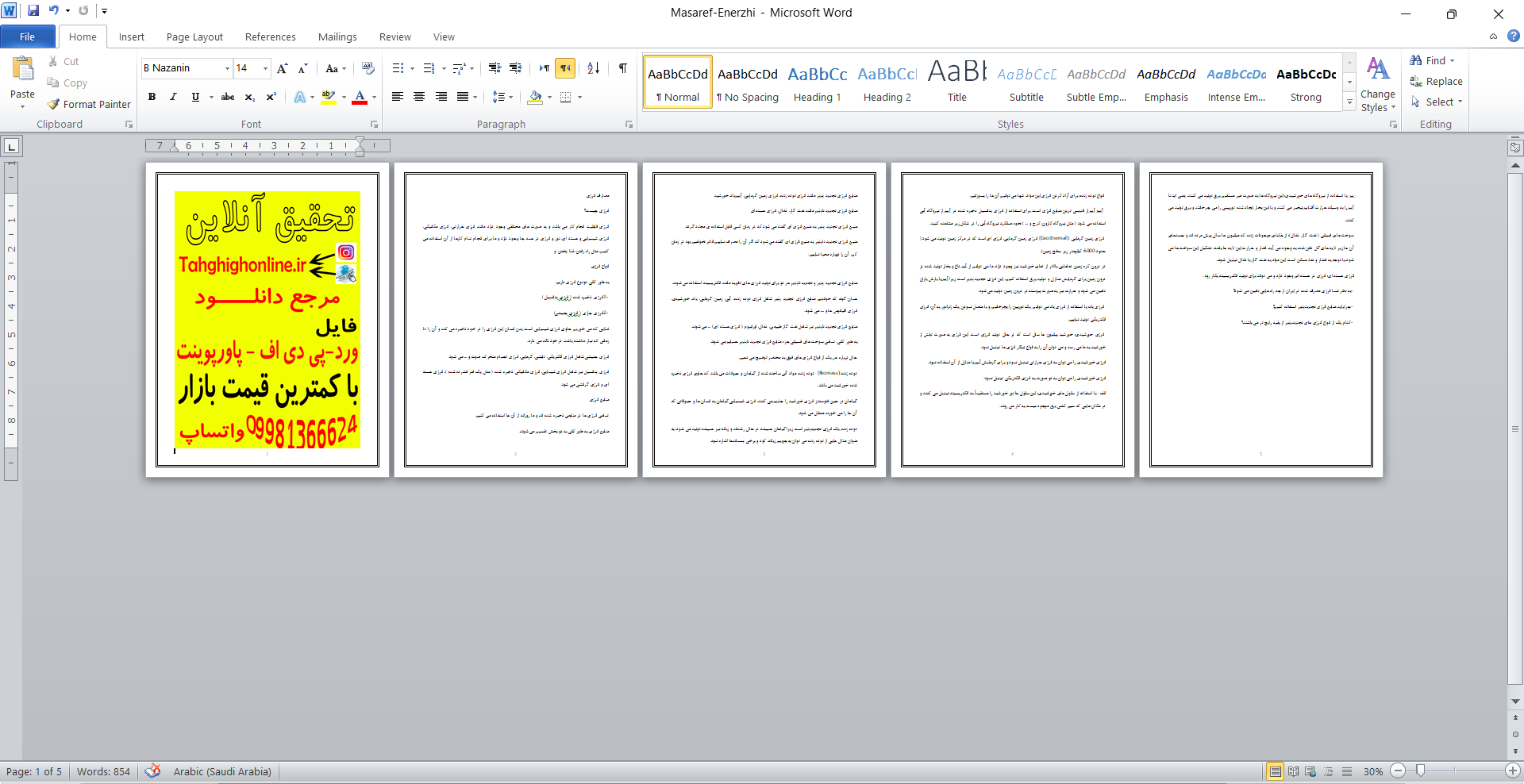This screenshot has width=1524, height=784.
Task: Open Change Case dropdown
Action: pyautogui.click(x=336, y=68)
